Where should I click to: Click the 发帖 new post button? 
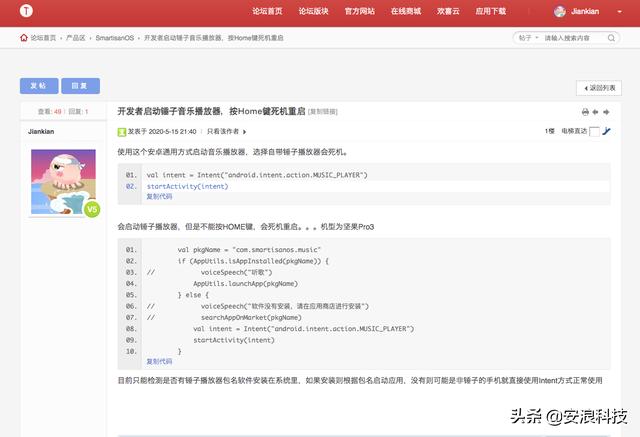point(39,86)
